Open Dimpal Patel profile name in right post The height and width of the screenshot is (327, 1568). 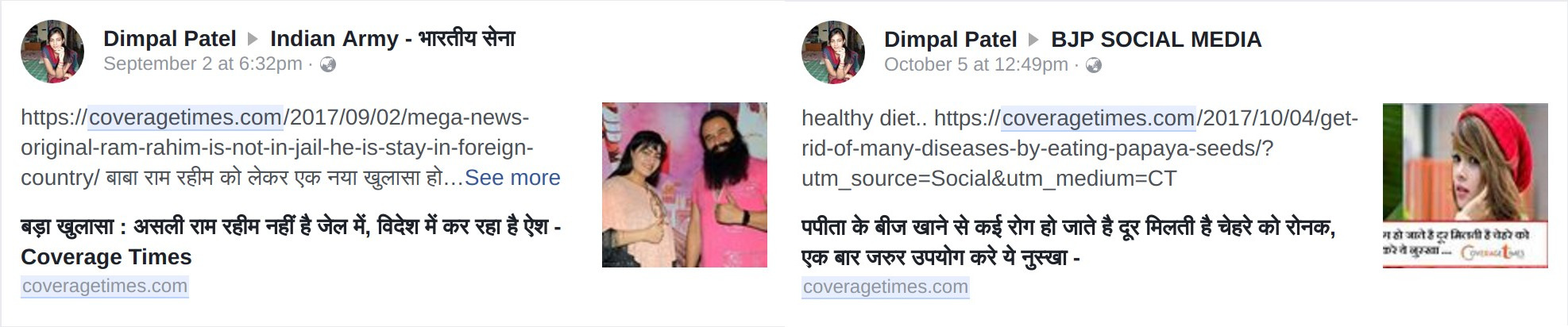click(x=951, y=40)
